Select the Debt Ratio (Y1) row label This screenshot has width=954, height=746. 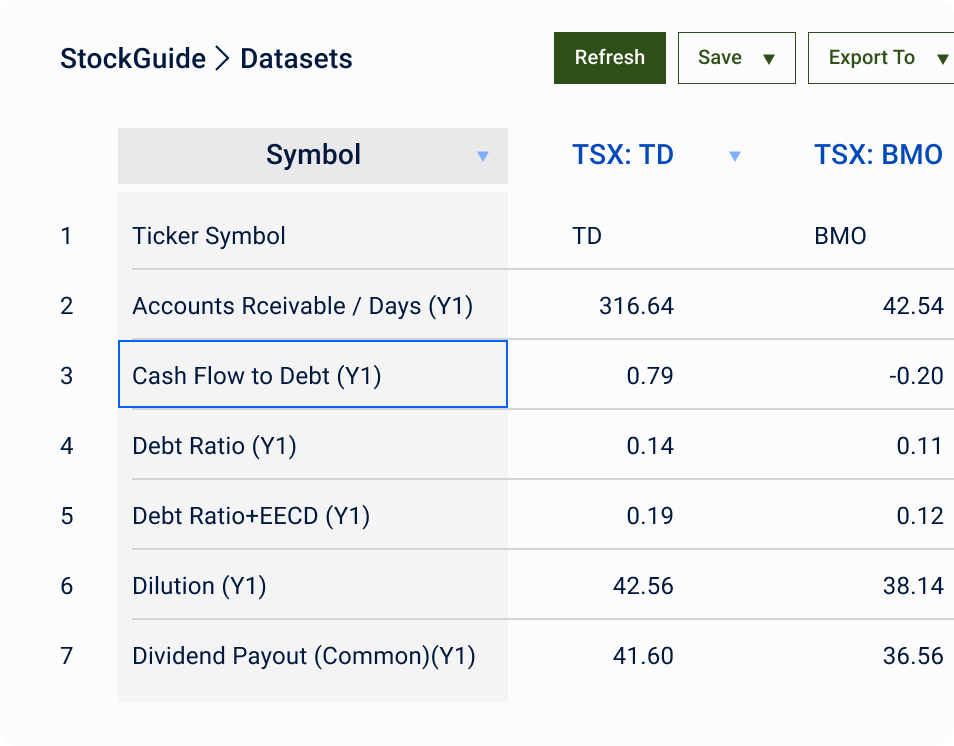(x=214, y=446)
